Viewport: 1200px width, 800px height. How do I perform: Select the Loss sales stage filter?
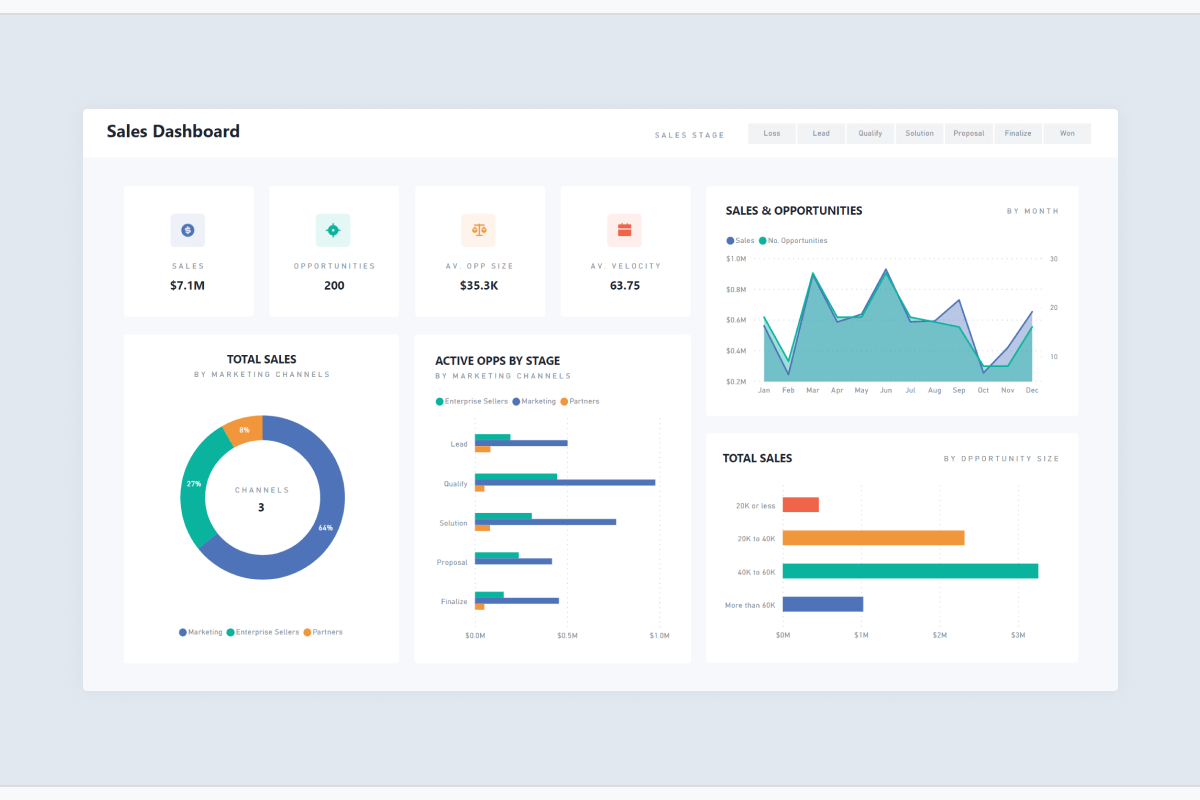(772, 134)
